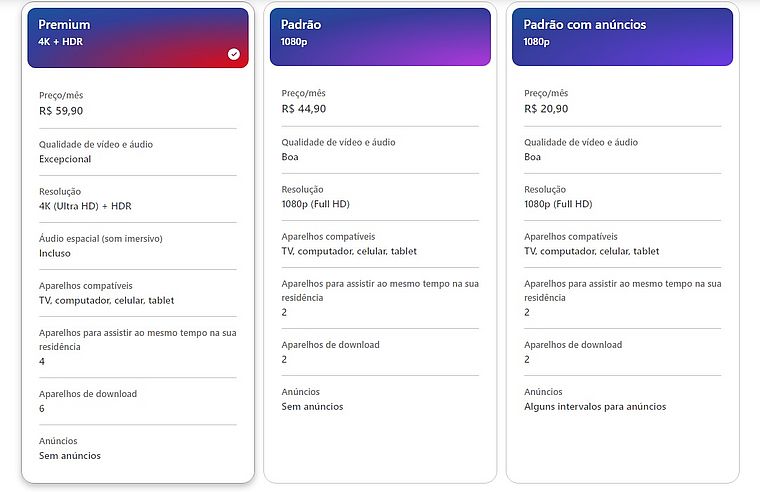Click Aparelhos de download in ad-supported card
Image resolution: width=760 pixels, height=492 pixels.
pos(573,345)
